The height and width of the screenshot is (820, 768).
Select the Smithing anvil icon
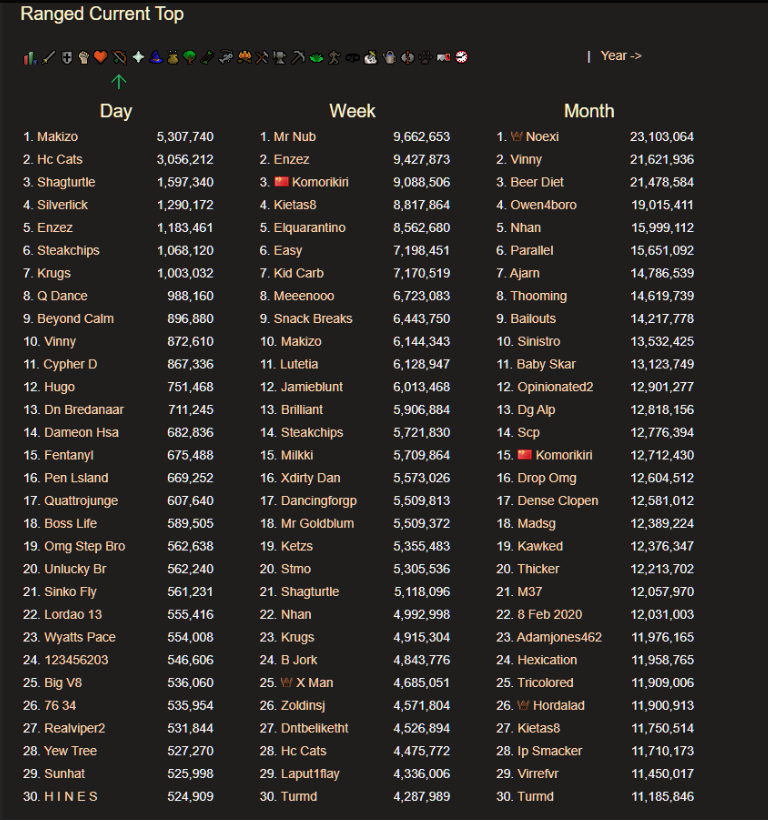[280, 58]
